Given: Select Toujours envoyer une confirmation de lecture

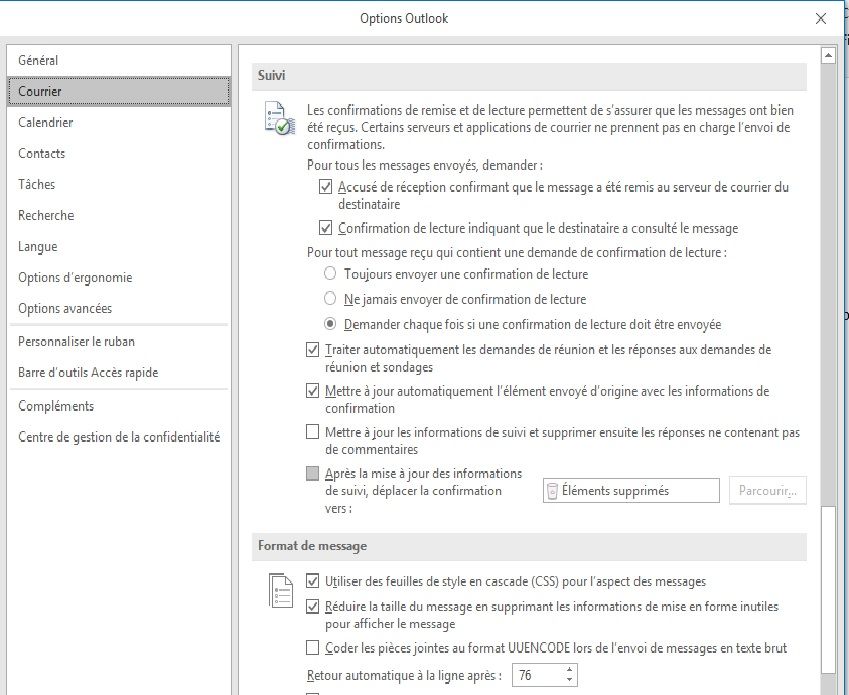Looking at the screenshot, I should click(330, 273).
